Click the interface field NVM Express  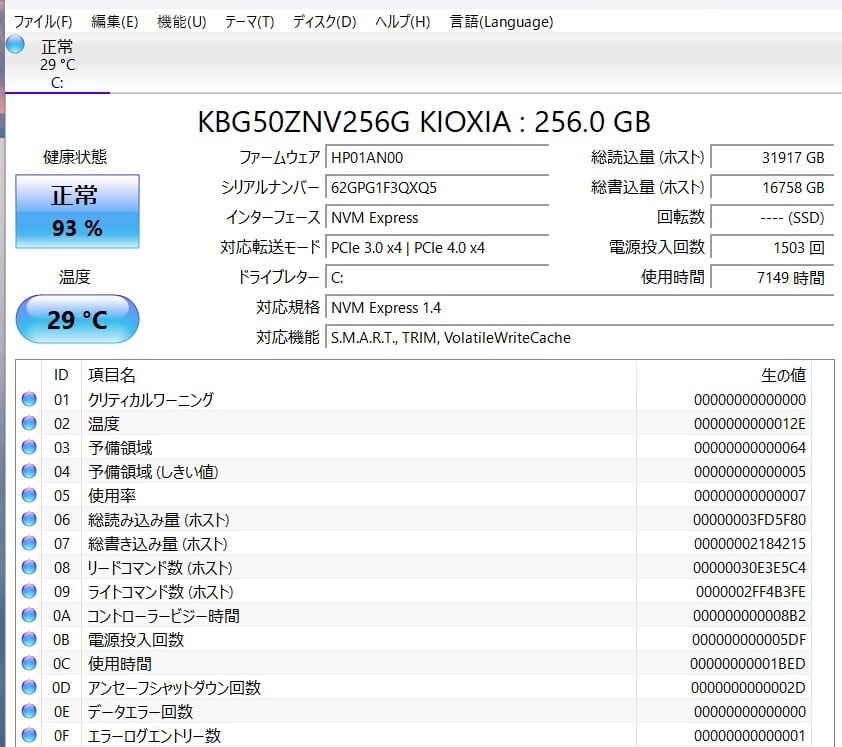pos(437,217)
